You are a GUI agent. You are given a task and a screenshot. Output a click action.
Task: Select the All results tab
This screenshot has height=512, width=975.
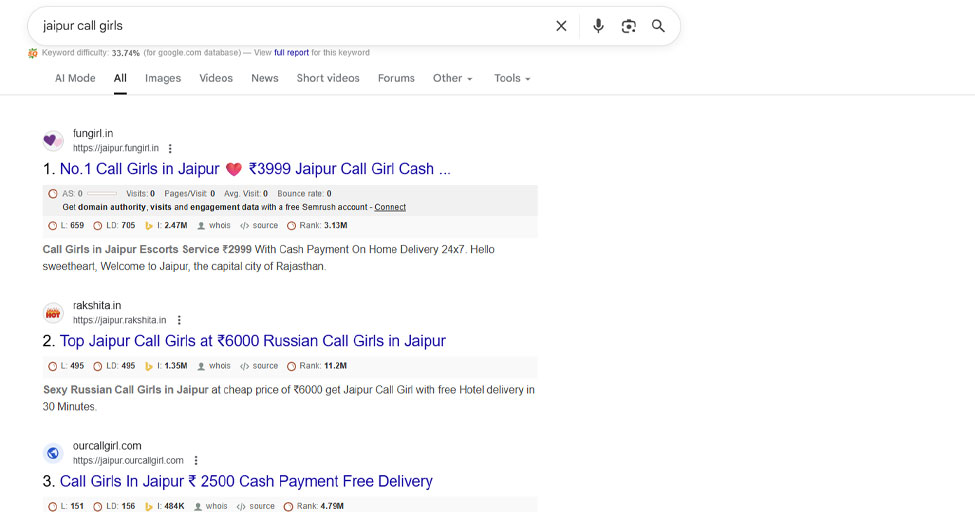pos(120,78)
